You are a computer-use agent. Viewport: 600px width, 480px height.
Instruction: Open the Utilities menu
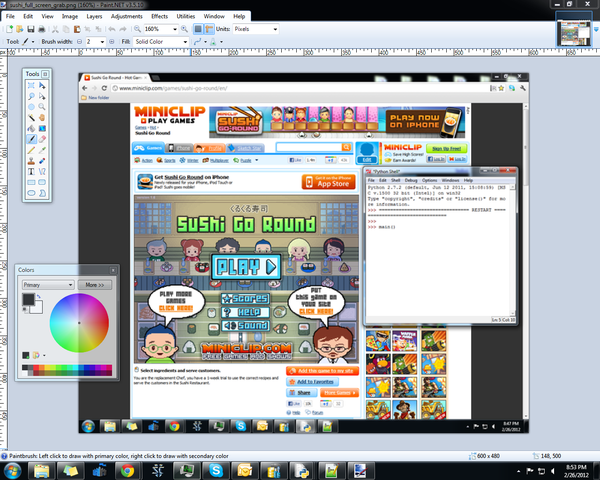[x=186, y=16]
